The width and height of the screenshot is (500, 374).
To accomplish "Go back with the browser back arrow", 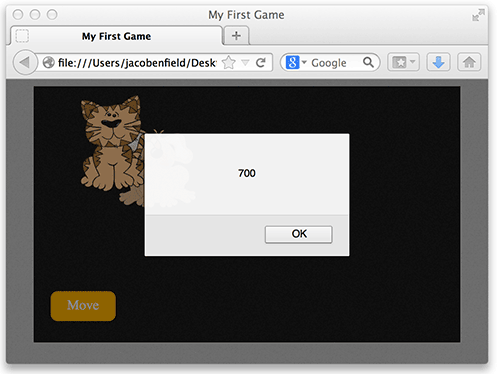I will pyautogui.click(x=24, y=62).
